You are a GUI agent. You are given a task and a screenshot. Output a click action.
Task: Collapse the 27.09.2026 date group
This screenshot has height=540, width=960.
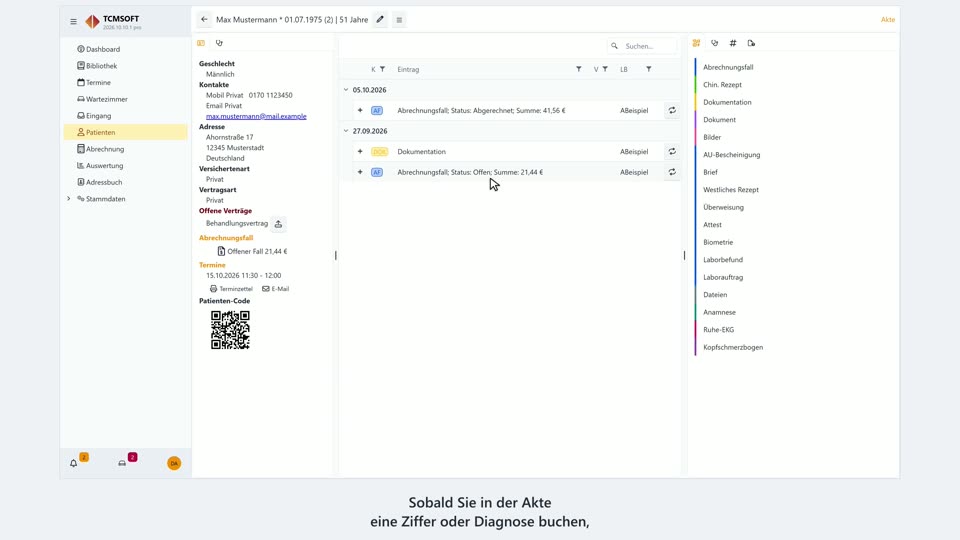[x=346, y=131]
